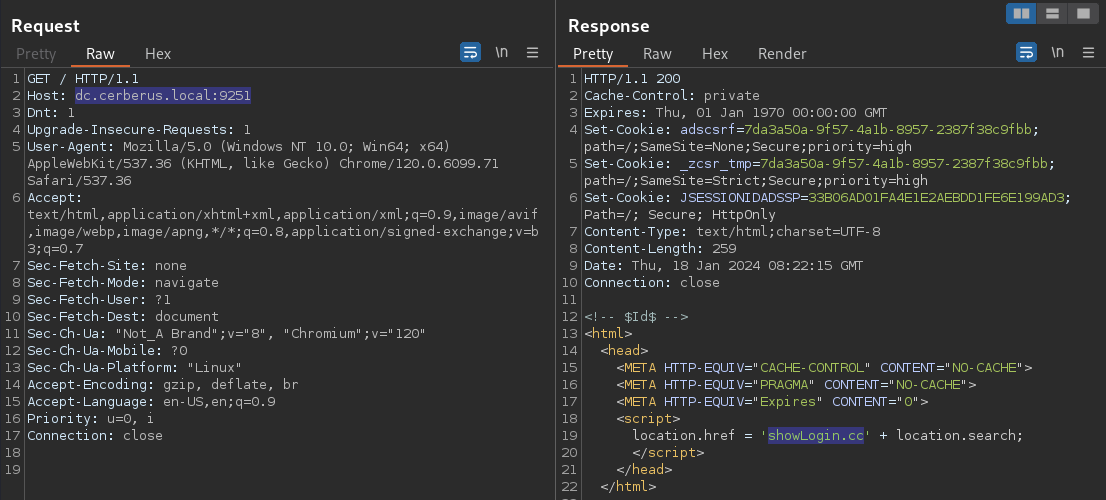Viewport: 1106px width, 500px height.
Task: Click the Sec-Ch-Ua-Mobile: ?0 line
Action: tap(107, 350)
